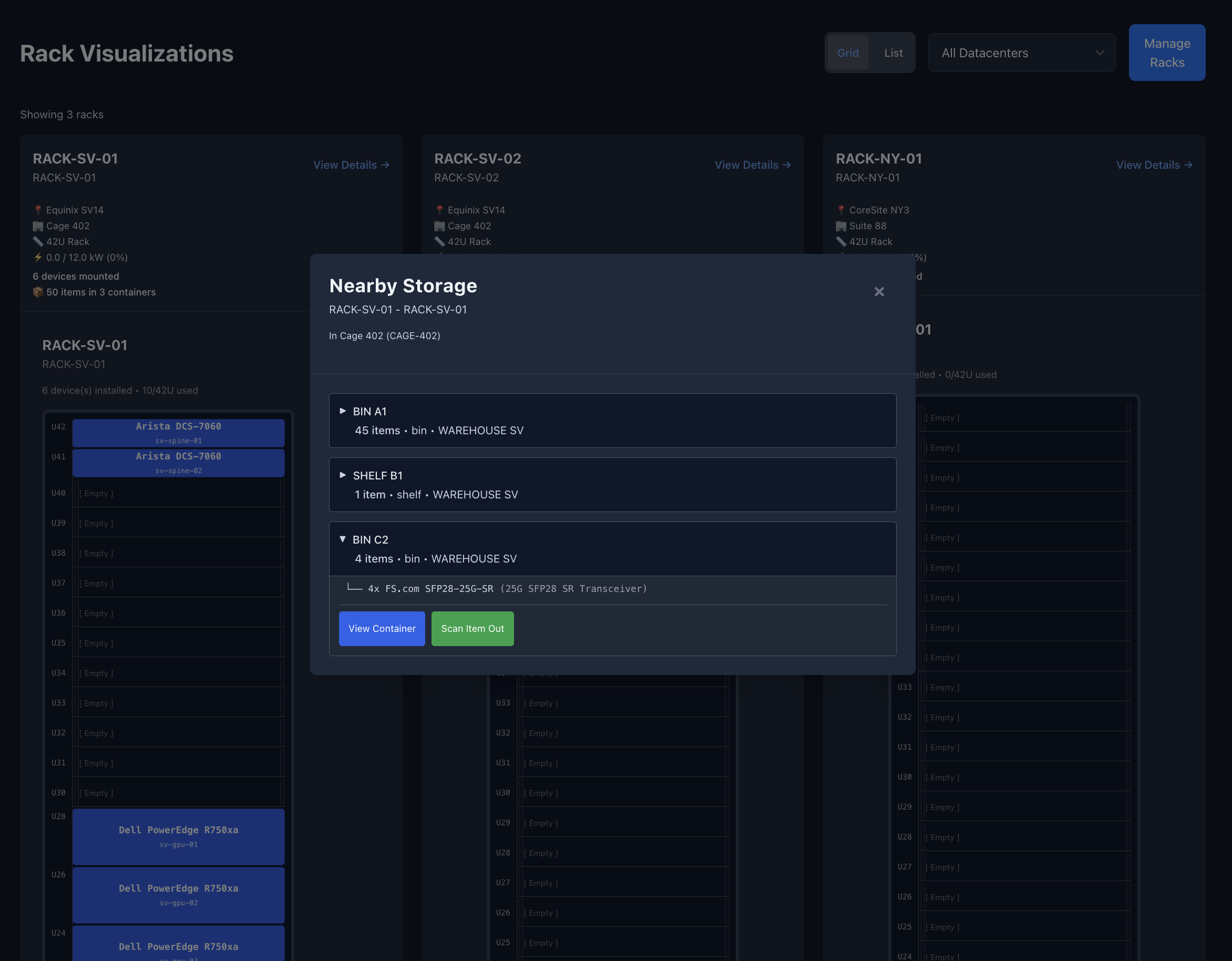The image size is (1232, 961).
Task: Open the All Datacenters dropdown
Action: pos(1022,53)
